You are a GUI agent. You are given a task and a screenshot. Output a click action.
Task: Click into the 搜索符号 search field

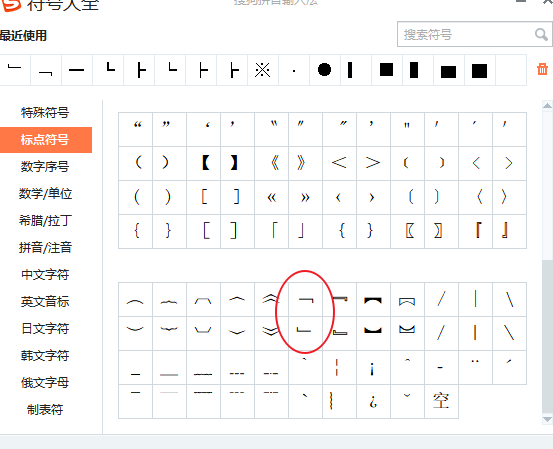[x=466, y=34]
